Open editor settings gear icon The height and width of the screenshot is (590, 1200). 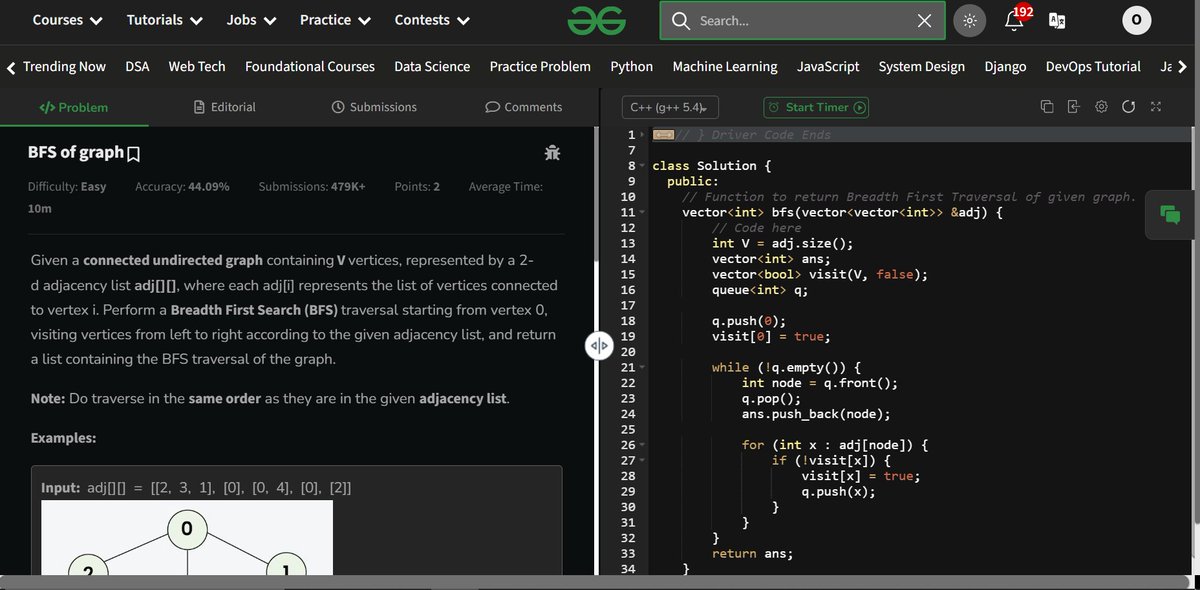(x=1101, y=107)
